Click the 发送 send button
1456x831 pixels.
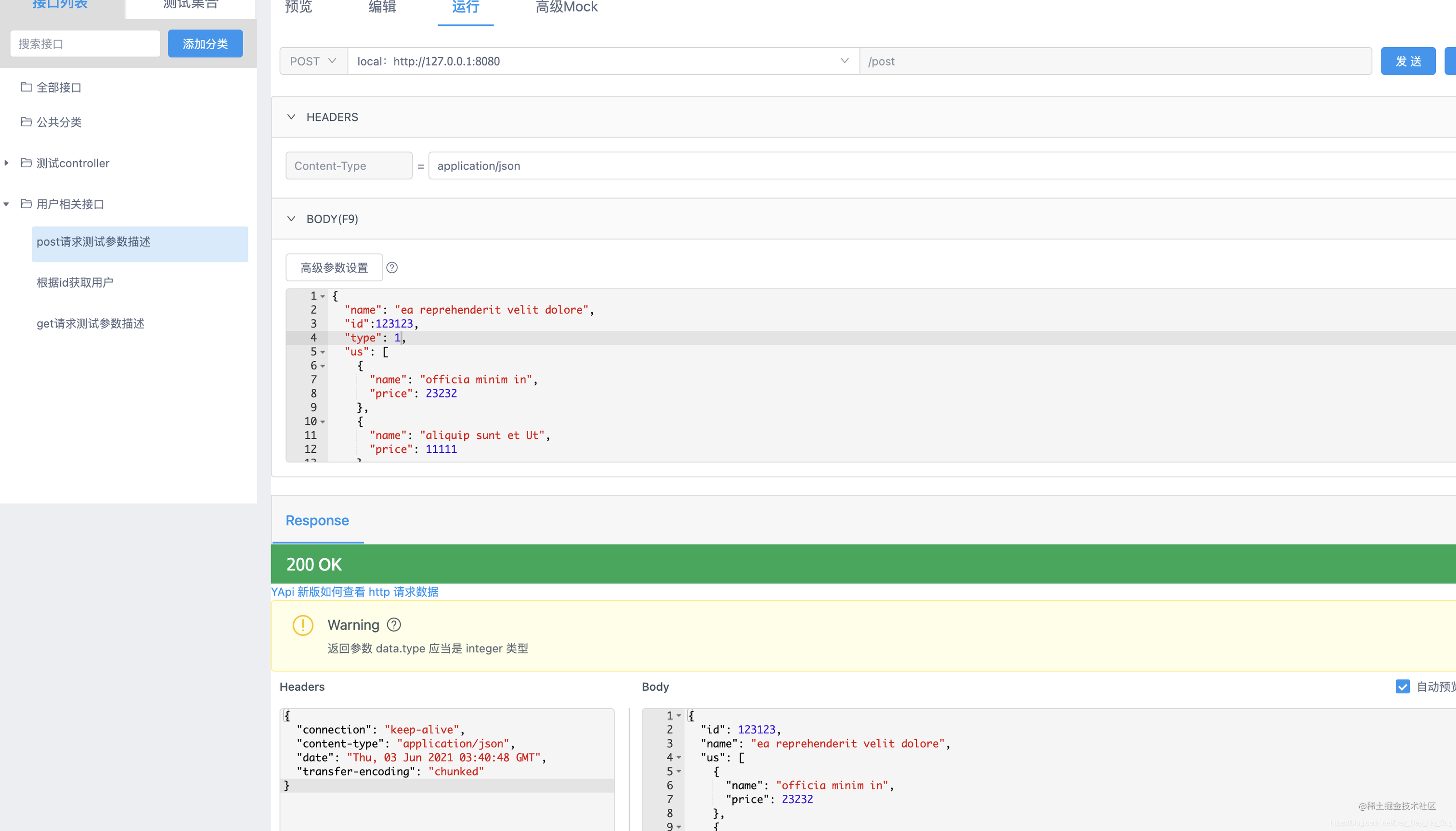pyautogui.click(x=1407, y=61)
